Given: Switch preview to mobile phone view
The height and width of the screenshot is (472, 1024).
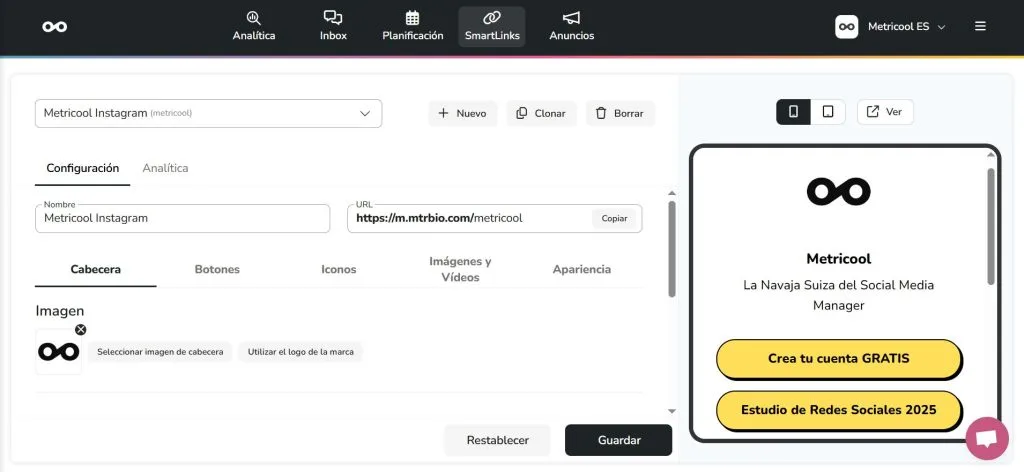Looking at the screenshot, I should 793,112.
